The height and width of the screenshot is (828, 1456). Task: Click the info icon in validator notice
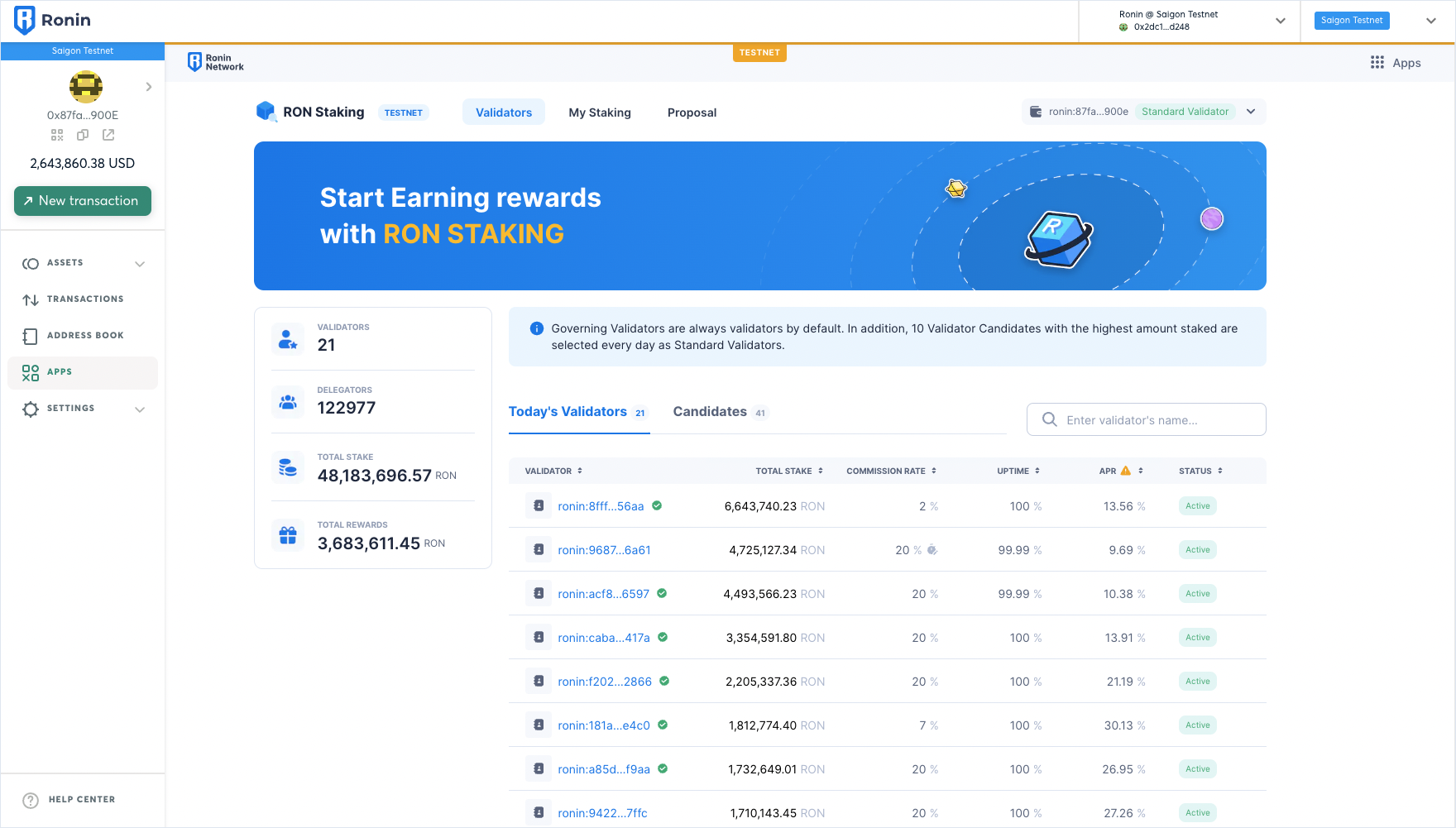[x=536, y=328]
